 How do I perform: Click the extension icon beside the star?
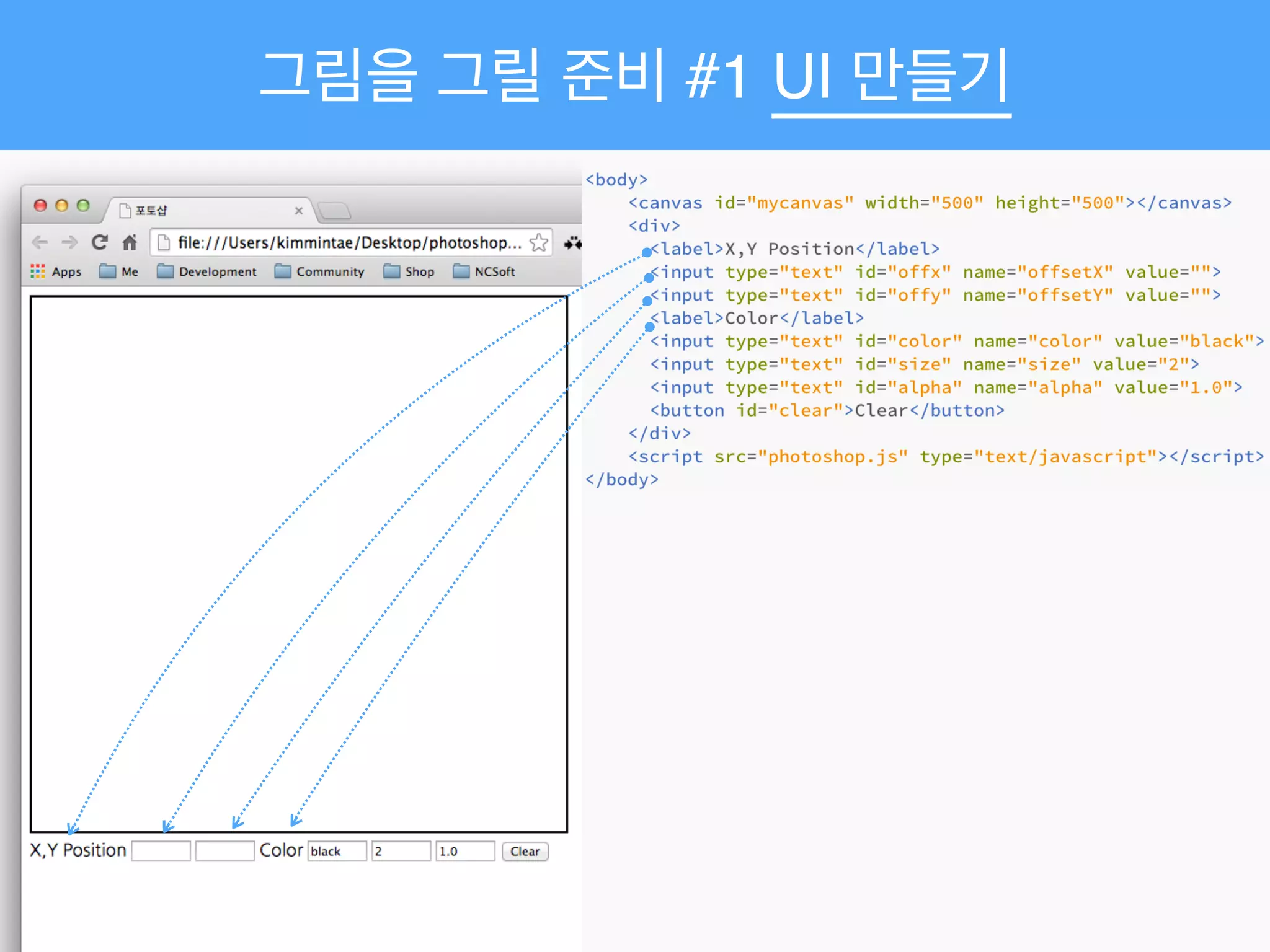pyautogui.click(x=572, y=243)
